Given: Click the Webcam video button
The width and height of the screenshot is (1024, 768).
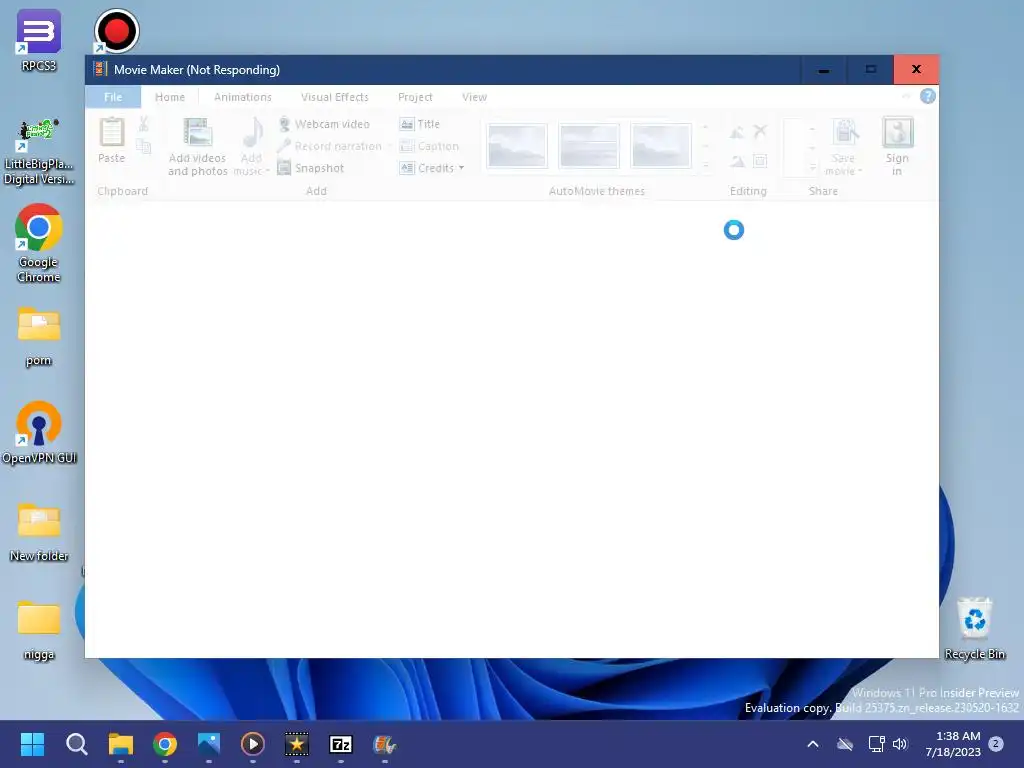Looking at the screenshot, I should tap(324, 124).
